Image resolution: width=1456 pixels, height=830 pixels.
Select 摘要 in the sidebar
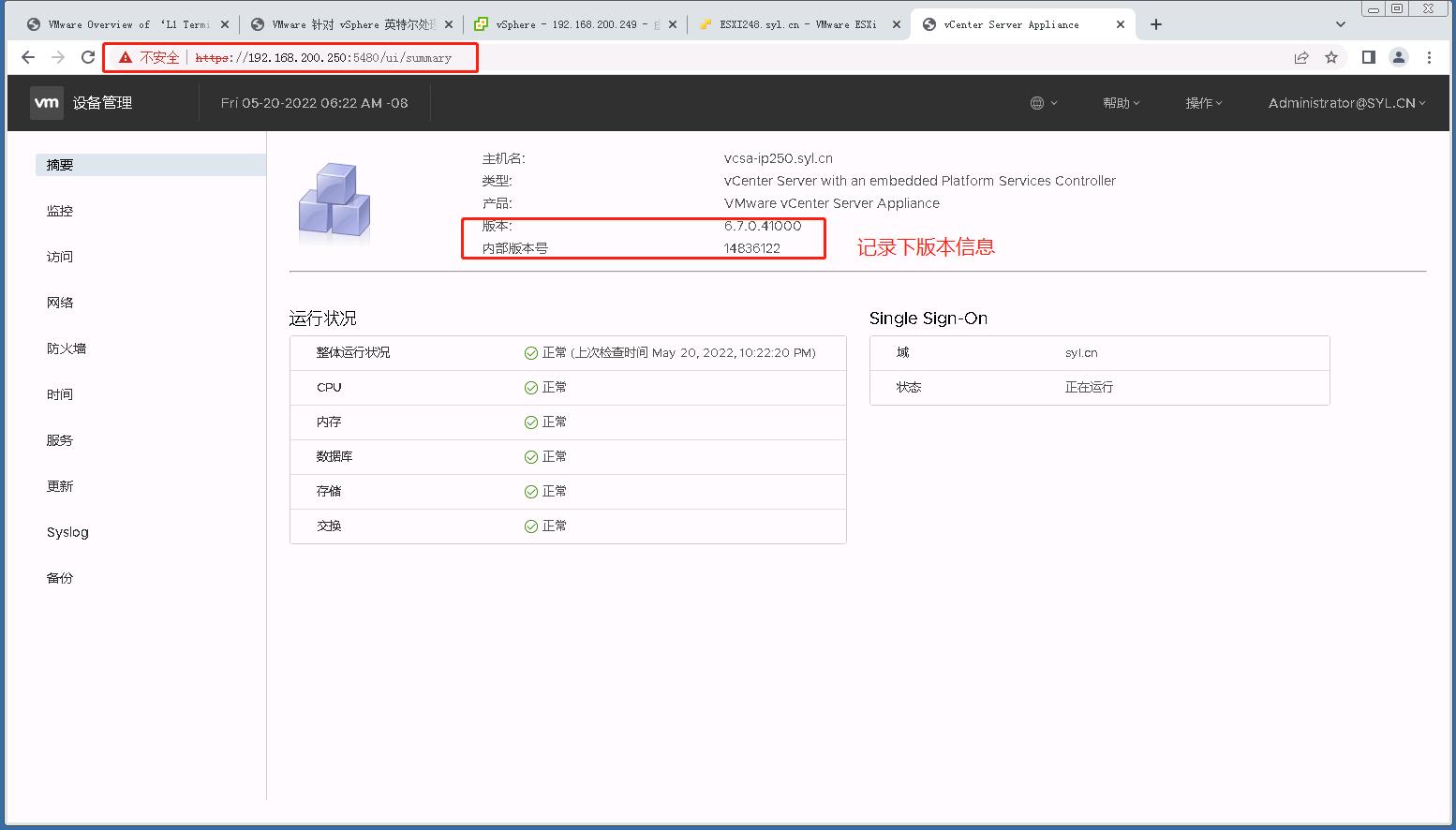click(151, 165)
